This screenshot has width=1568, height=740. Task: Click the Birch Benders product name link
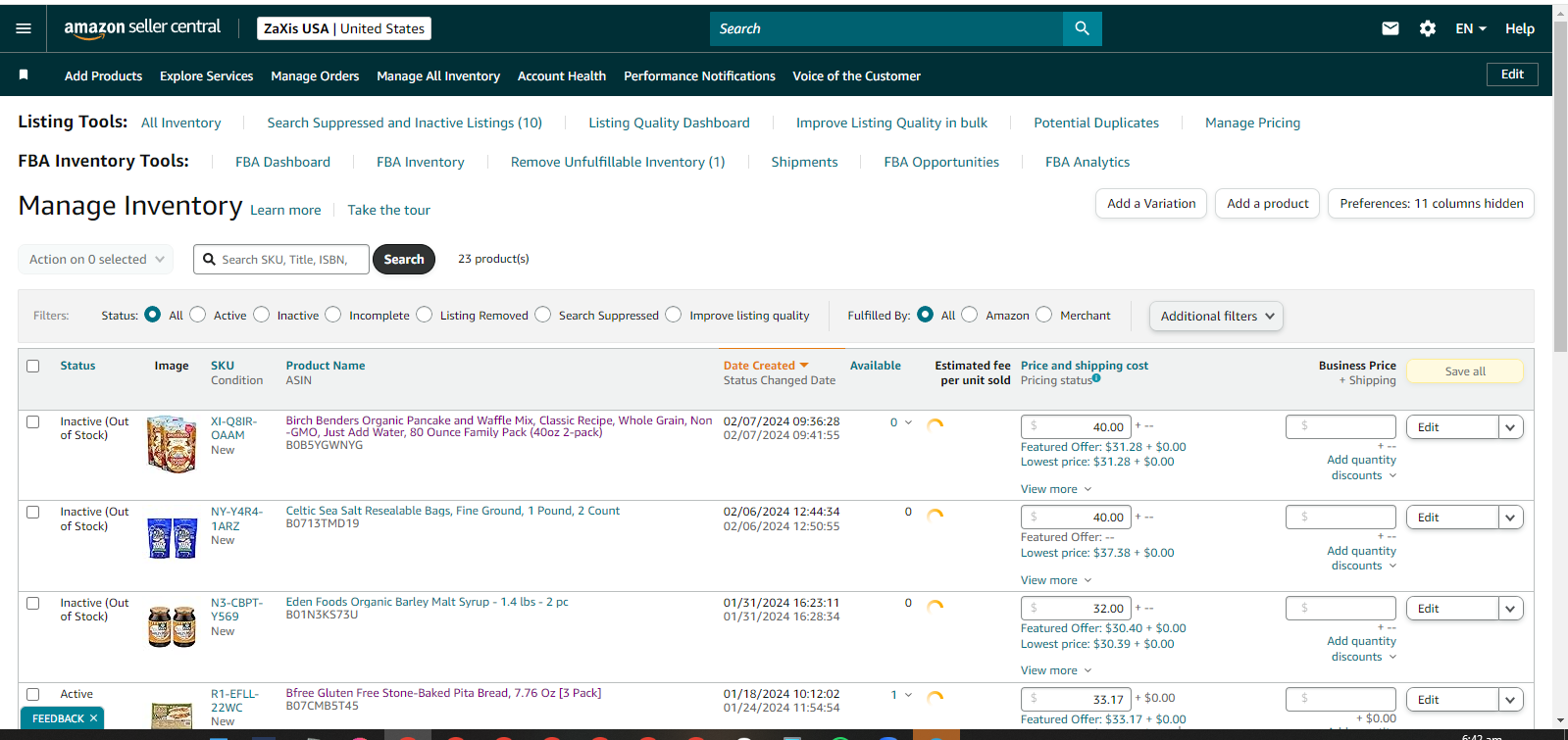point(499,426)
